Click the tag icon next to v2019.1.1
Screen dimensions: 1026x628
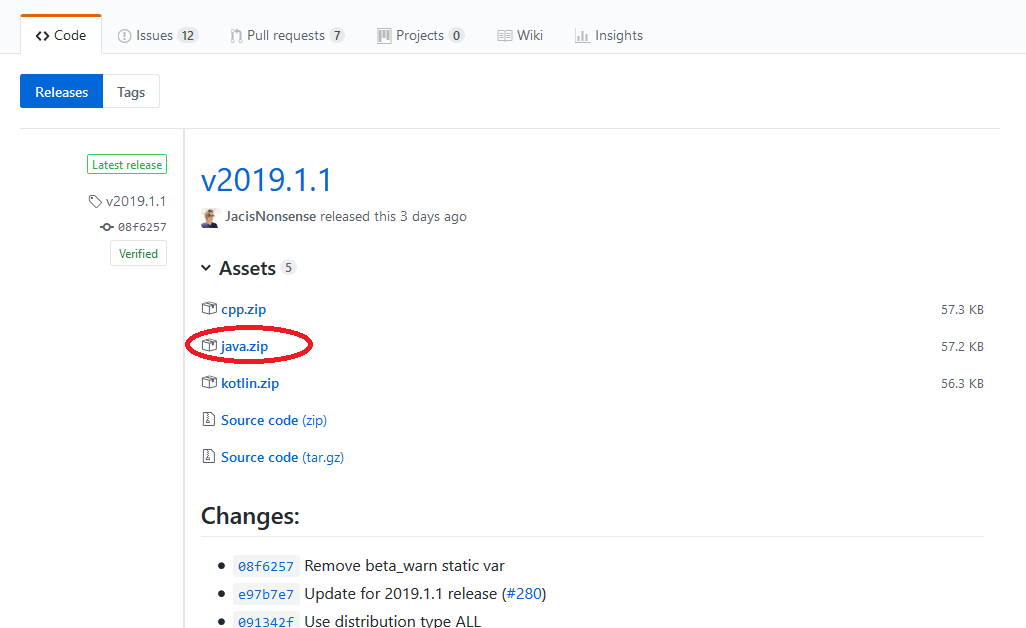tap(95, 201)
